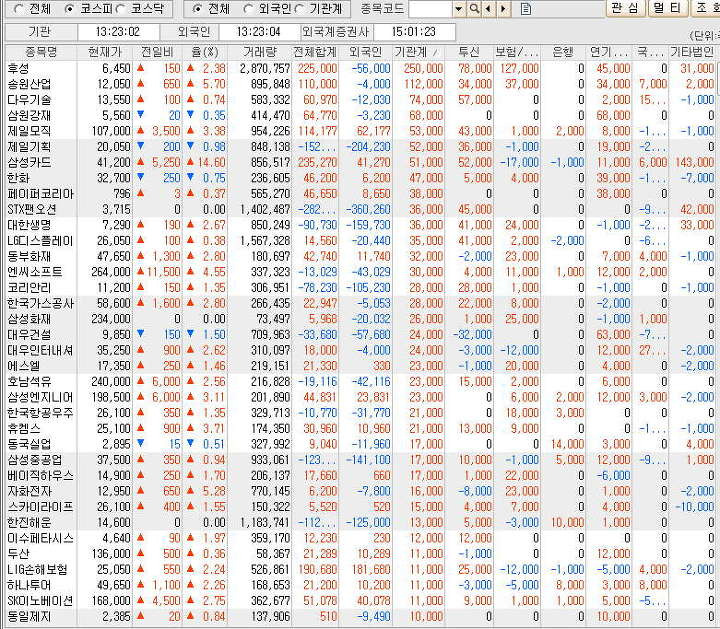Viewport: 720px width, 629px height.
Task: Click the 외국인 time field 13:23:04
Action: click(259, 32)
